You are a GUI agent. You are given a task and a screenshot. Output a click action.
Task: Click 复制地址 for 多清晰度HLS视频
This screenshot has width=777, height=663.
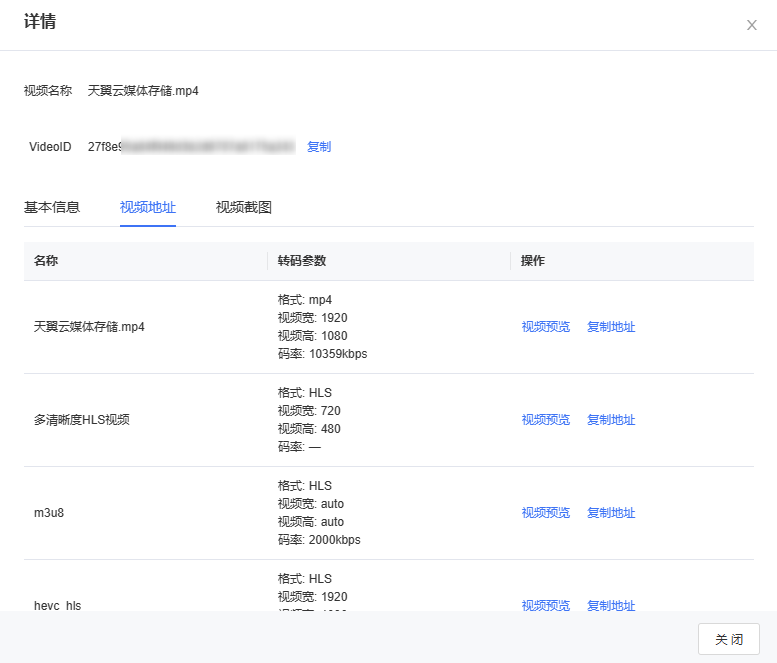(611, 420)
